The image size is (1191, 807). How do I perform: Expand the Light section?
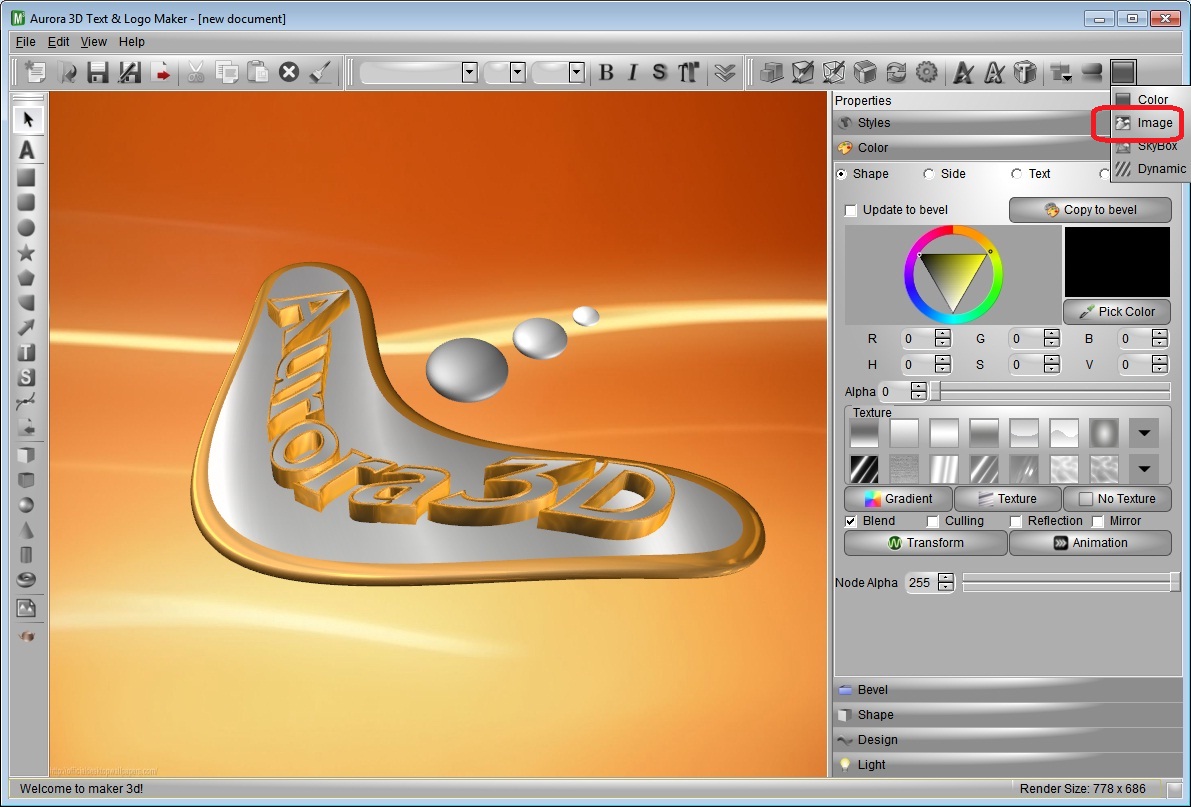[1008, 765]
